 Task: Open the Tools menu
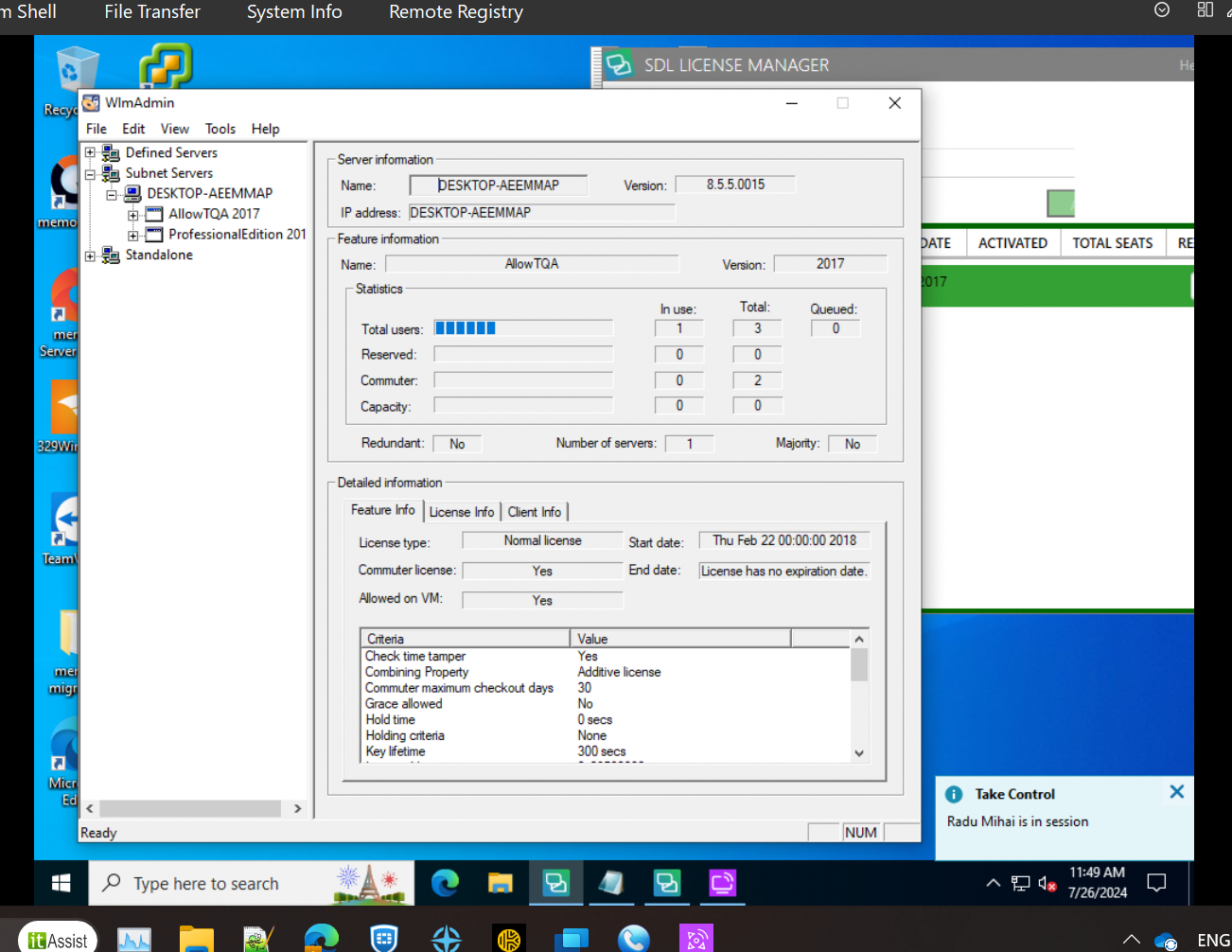[x=220, y=129]
